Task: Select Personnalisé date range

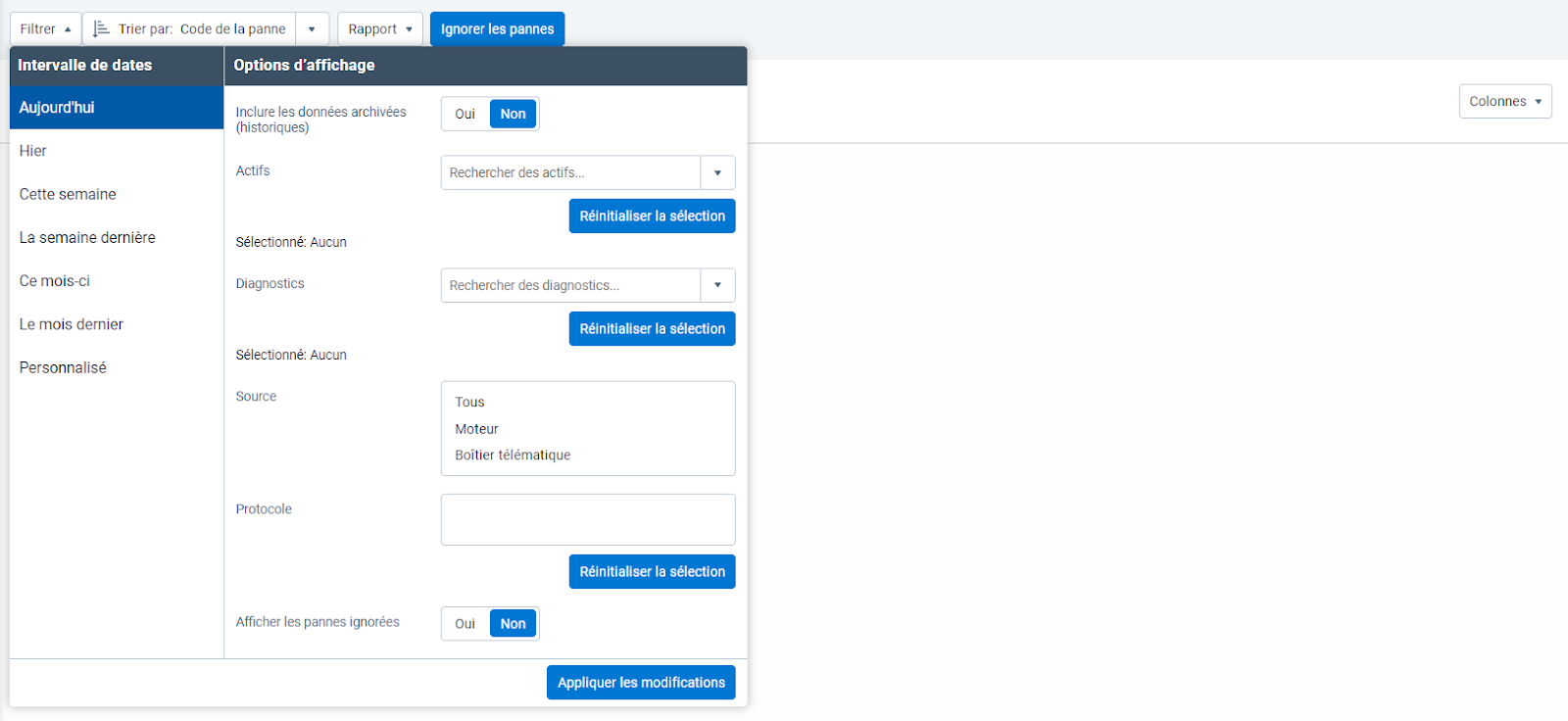Action: click(117, 367)
